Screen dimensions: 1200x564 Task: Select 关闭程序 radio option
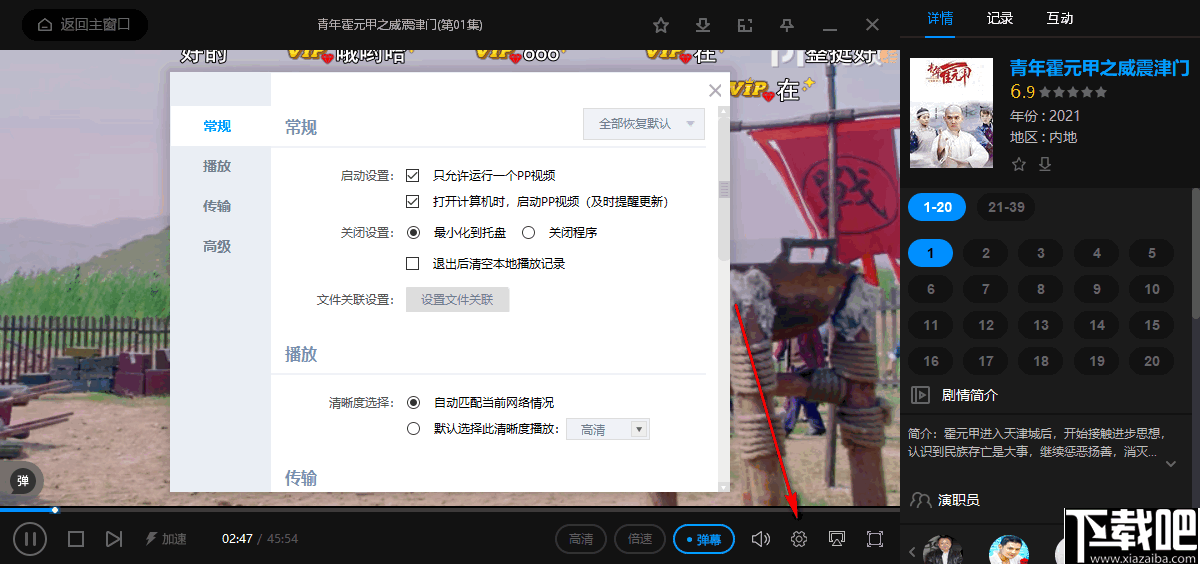528,232
